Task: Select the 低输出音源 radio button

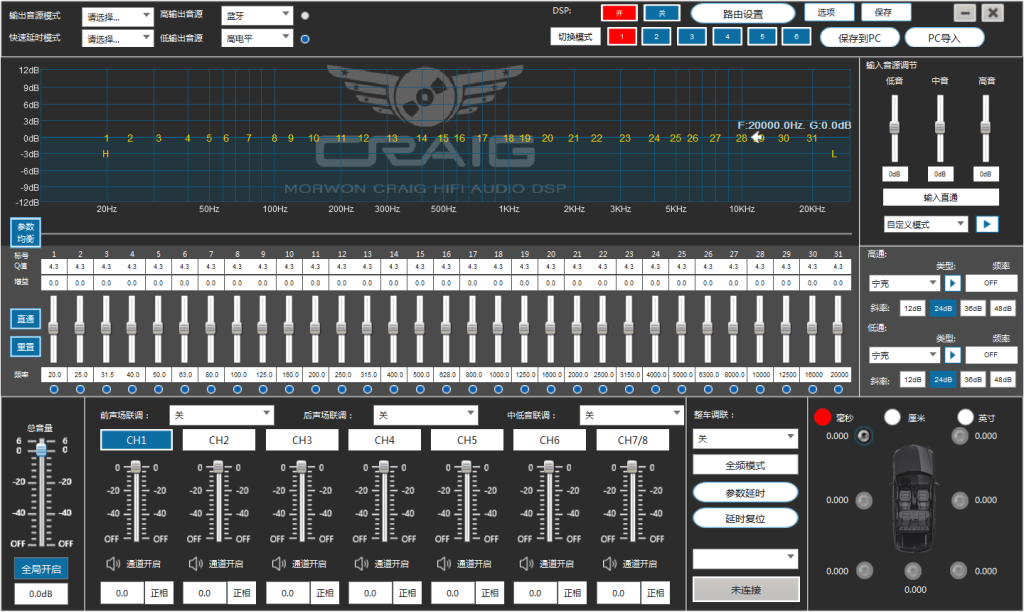Action: pyautogui.click(x=305, y=39)
